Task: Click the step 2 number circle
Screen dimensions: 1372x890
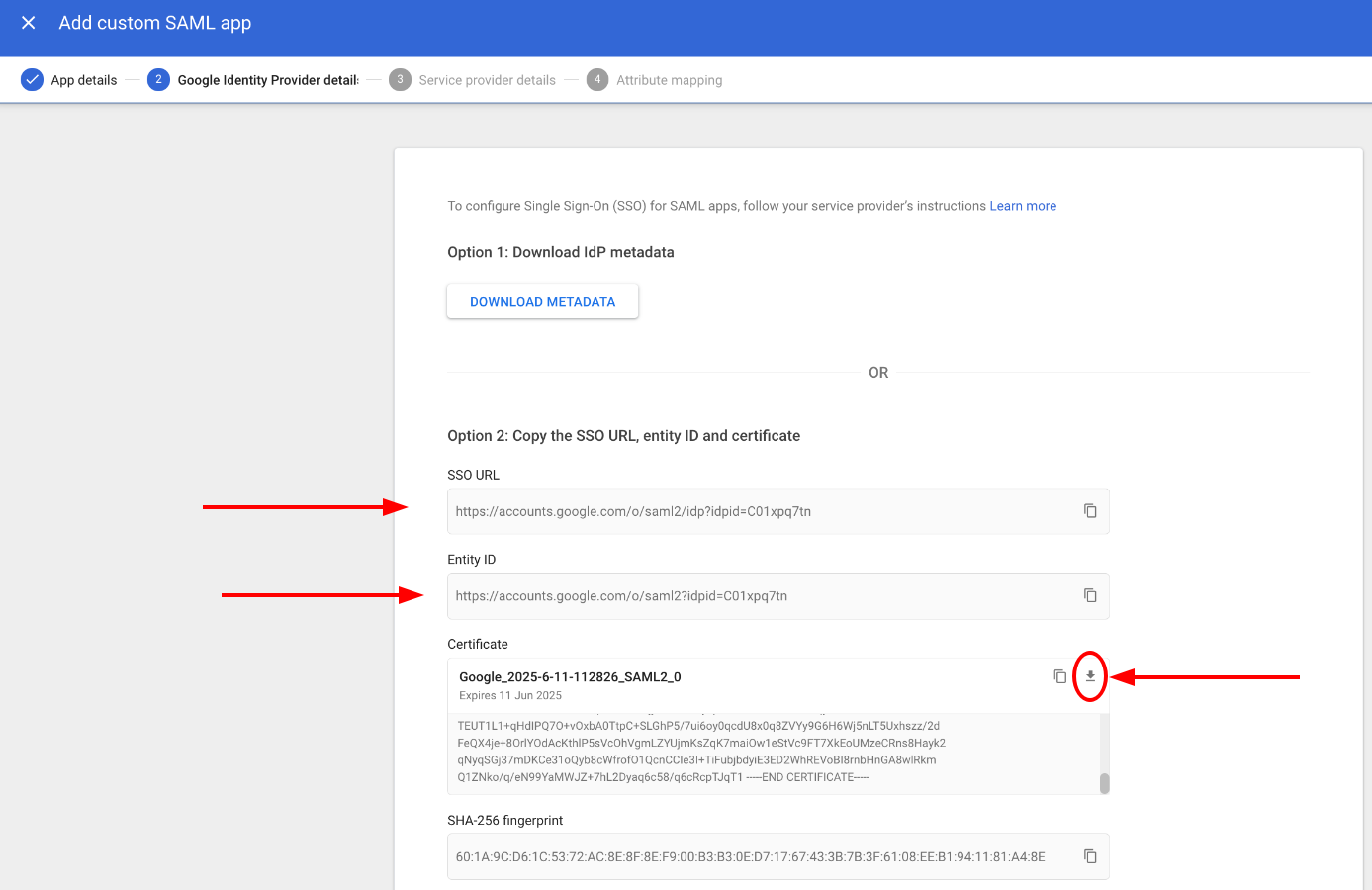Action: (x=158, y=80)
